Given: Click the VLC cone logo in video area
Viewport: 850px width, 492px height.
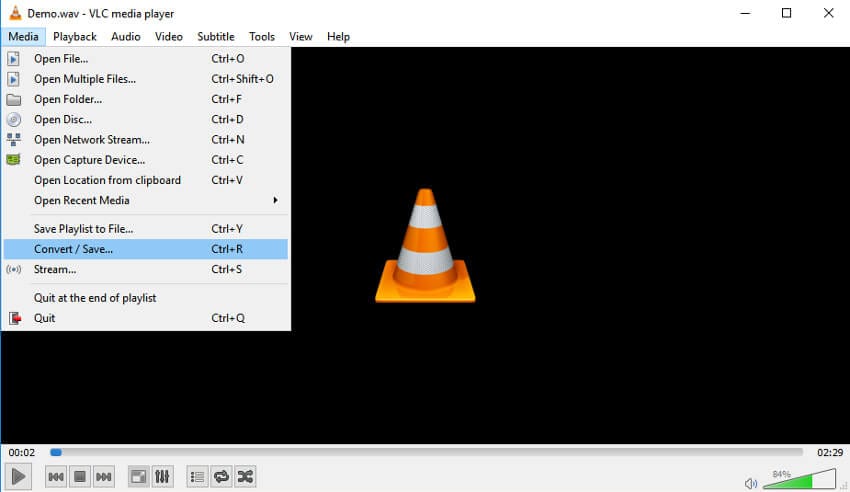Looking at the screenshot, I should [426, 245].
